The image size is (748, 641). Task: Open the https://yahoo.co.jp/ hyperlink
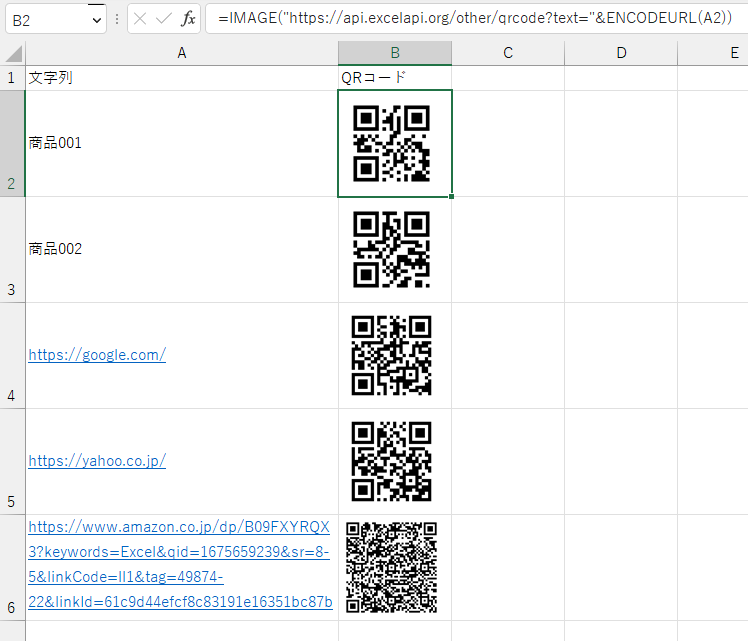click(97, 461)
